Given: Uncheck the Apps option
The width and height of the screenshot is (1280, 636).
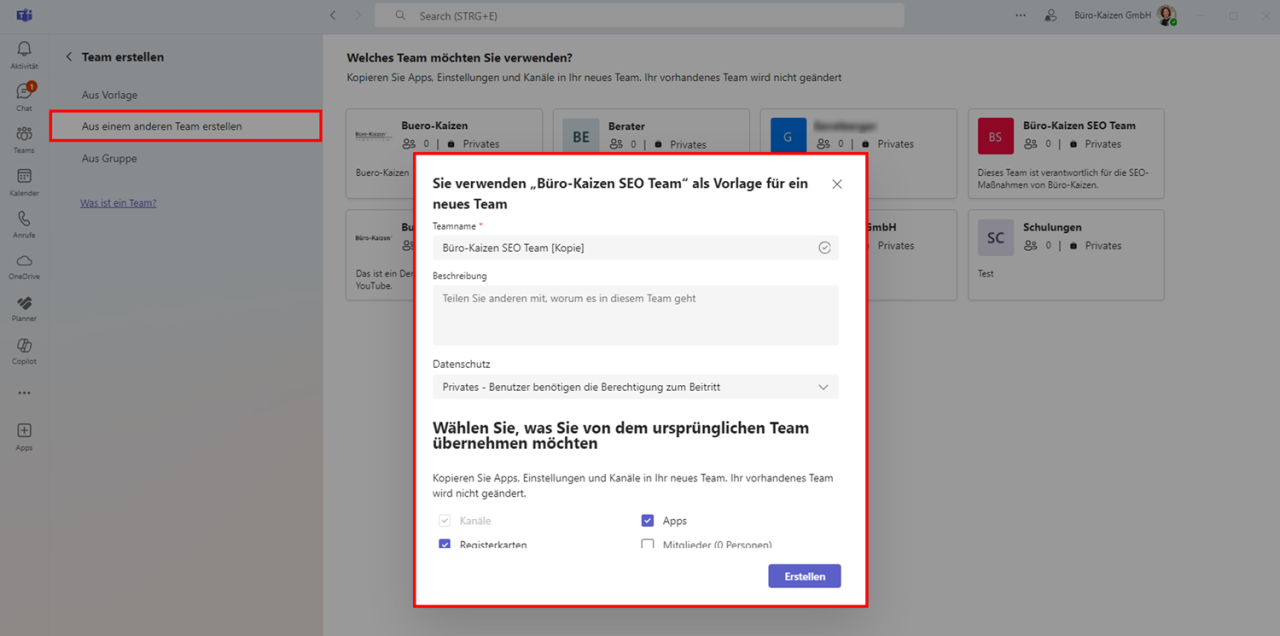Looking at the screenshot, I should [648, 520].
